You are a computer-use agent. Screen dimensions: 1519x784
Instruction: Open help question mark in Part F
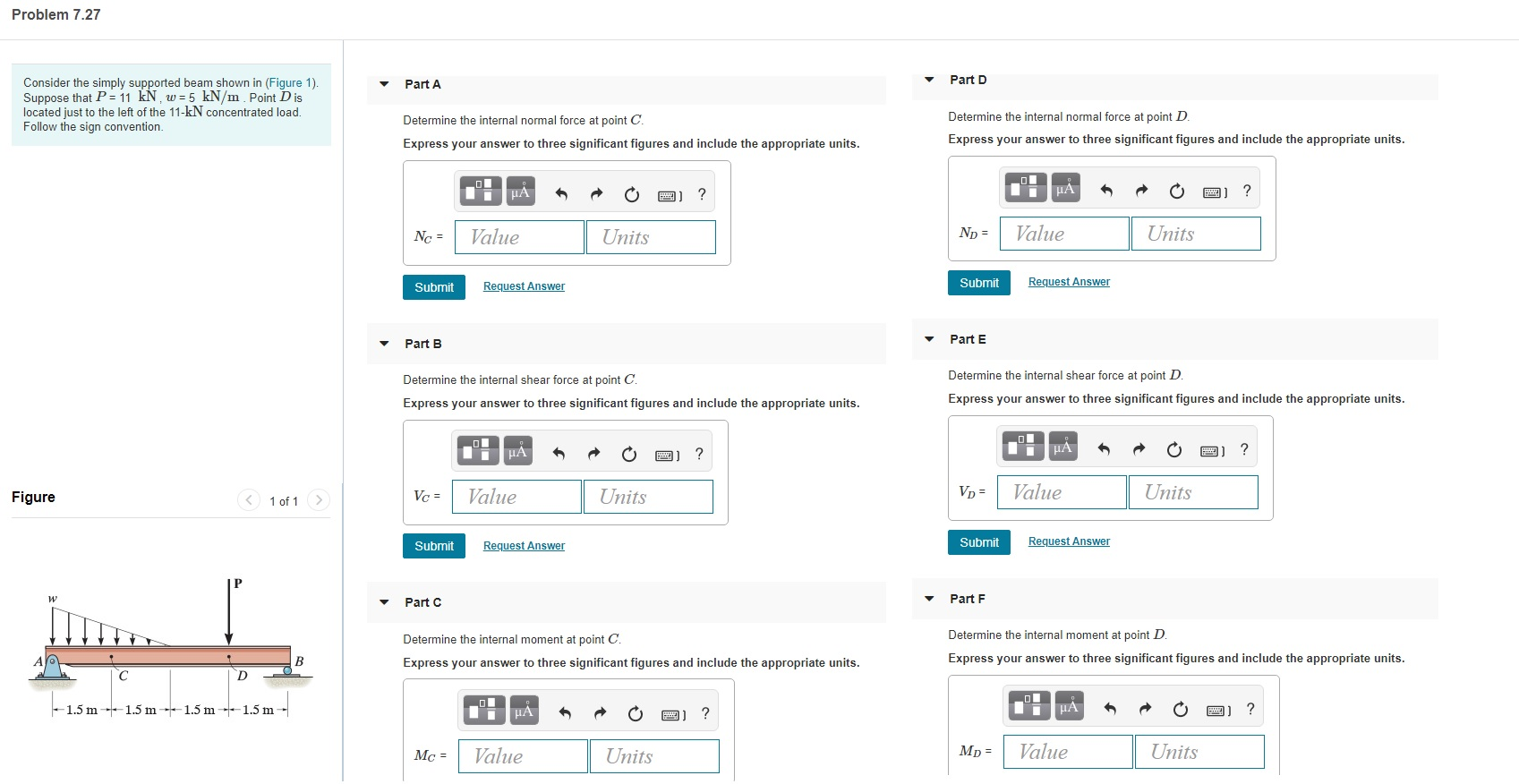(1250, 709)
